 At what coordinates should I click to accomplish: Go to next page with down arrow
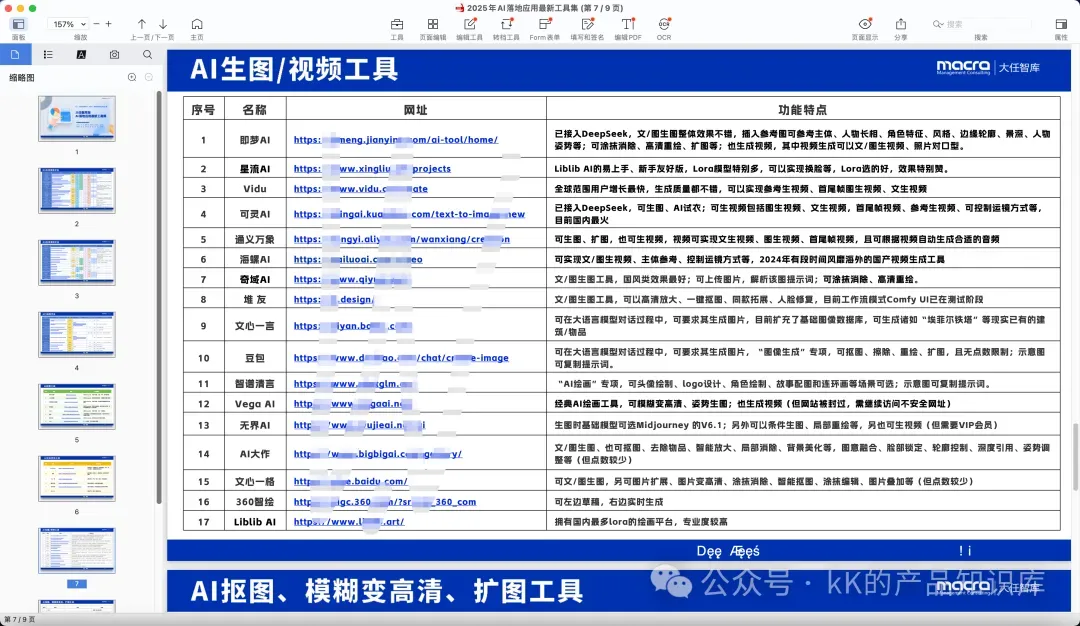pyautogui.click(x=163, y=24)
